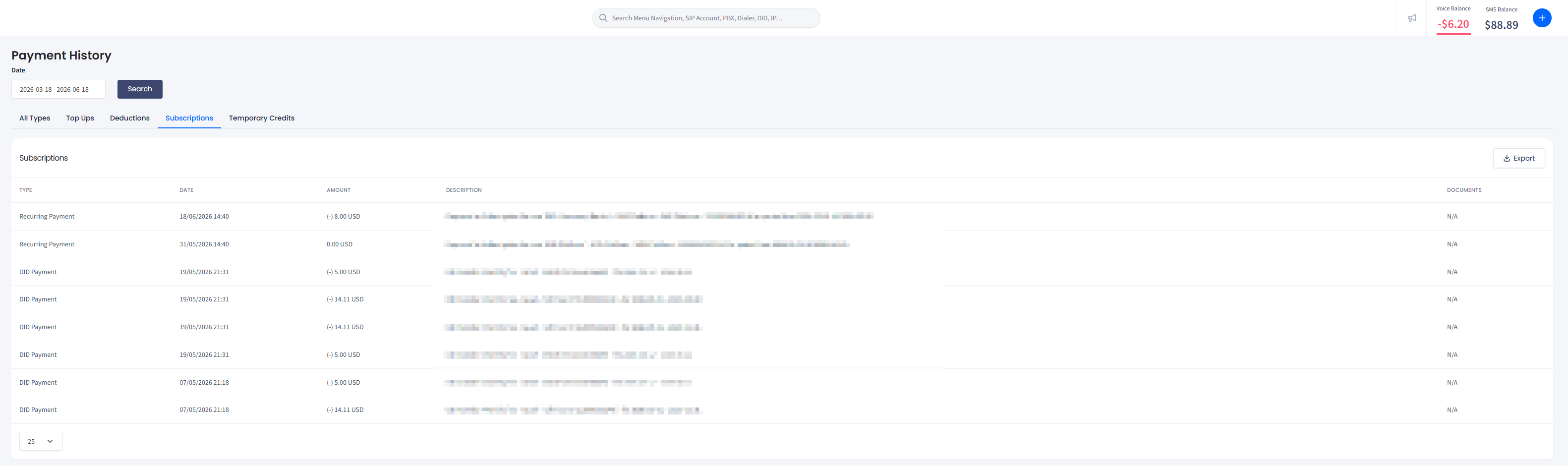1568x466 pixels.
Task: Open the 25 rows-per-page dropdown
Action: point(41,441)
